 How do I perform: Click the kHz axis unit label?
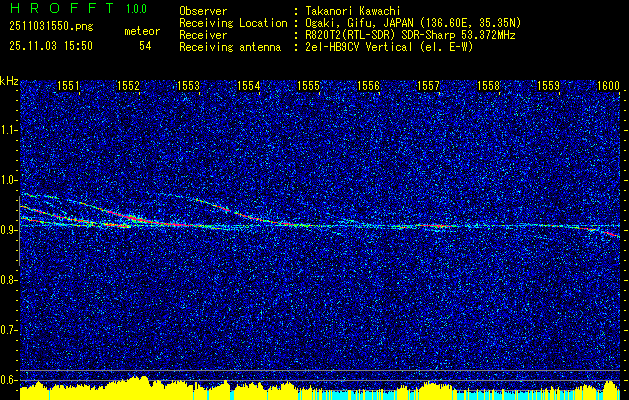(x=9, y=80)
